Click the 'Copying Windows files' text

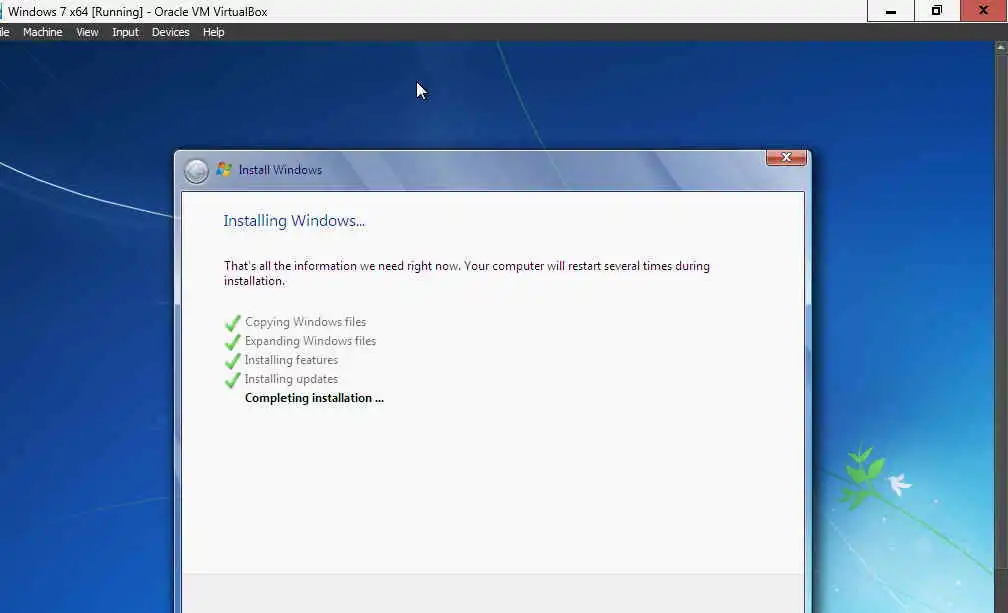point(305,322)
